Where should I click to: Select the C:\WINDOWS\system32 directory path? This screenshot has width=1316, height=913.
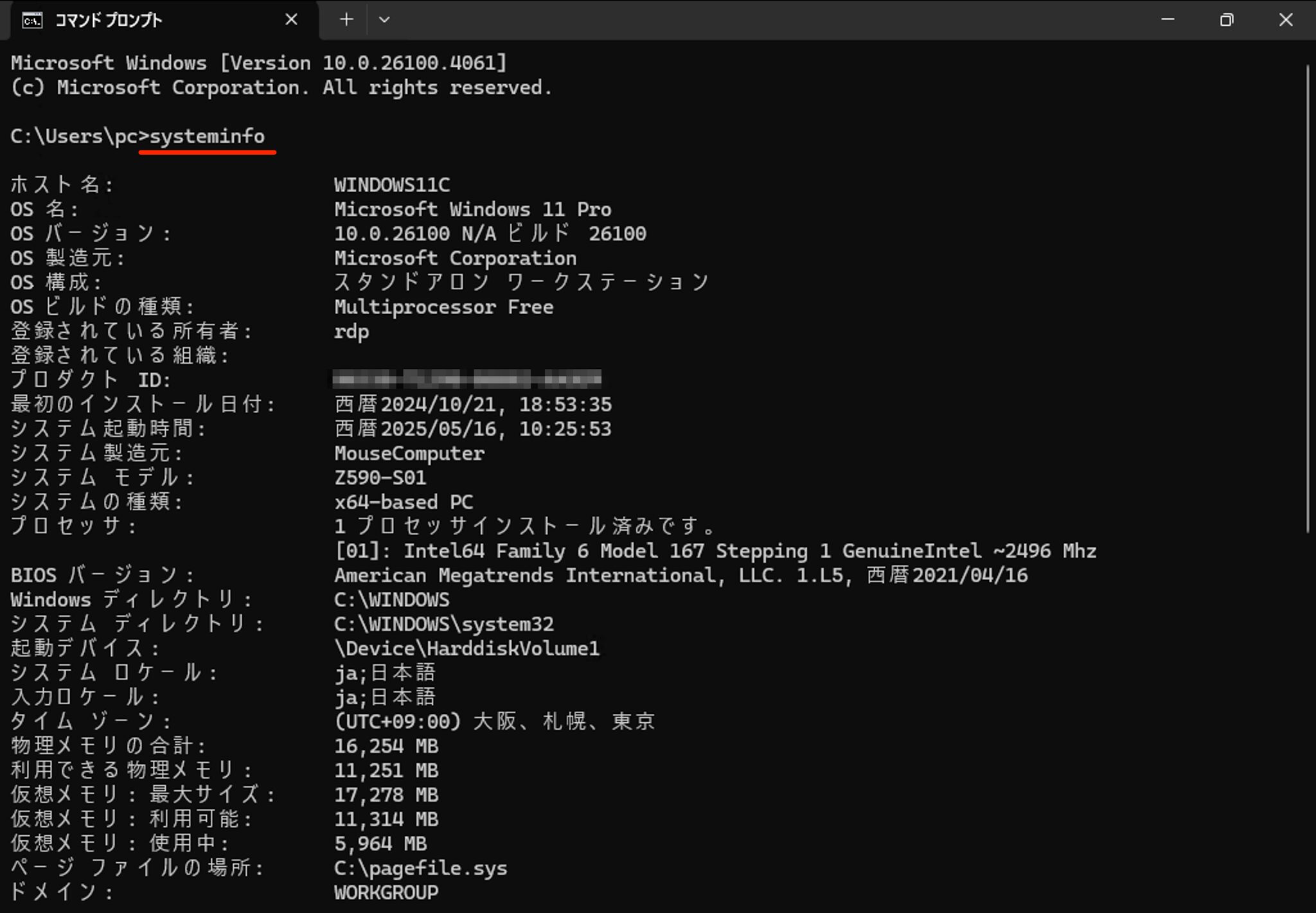[x=445, y=624]
